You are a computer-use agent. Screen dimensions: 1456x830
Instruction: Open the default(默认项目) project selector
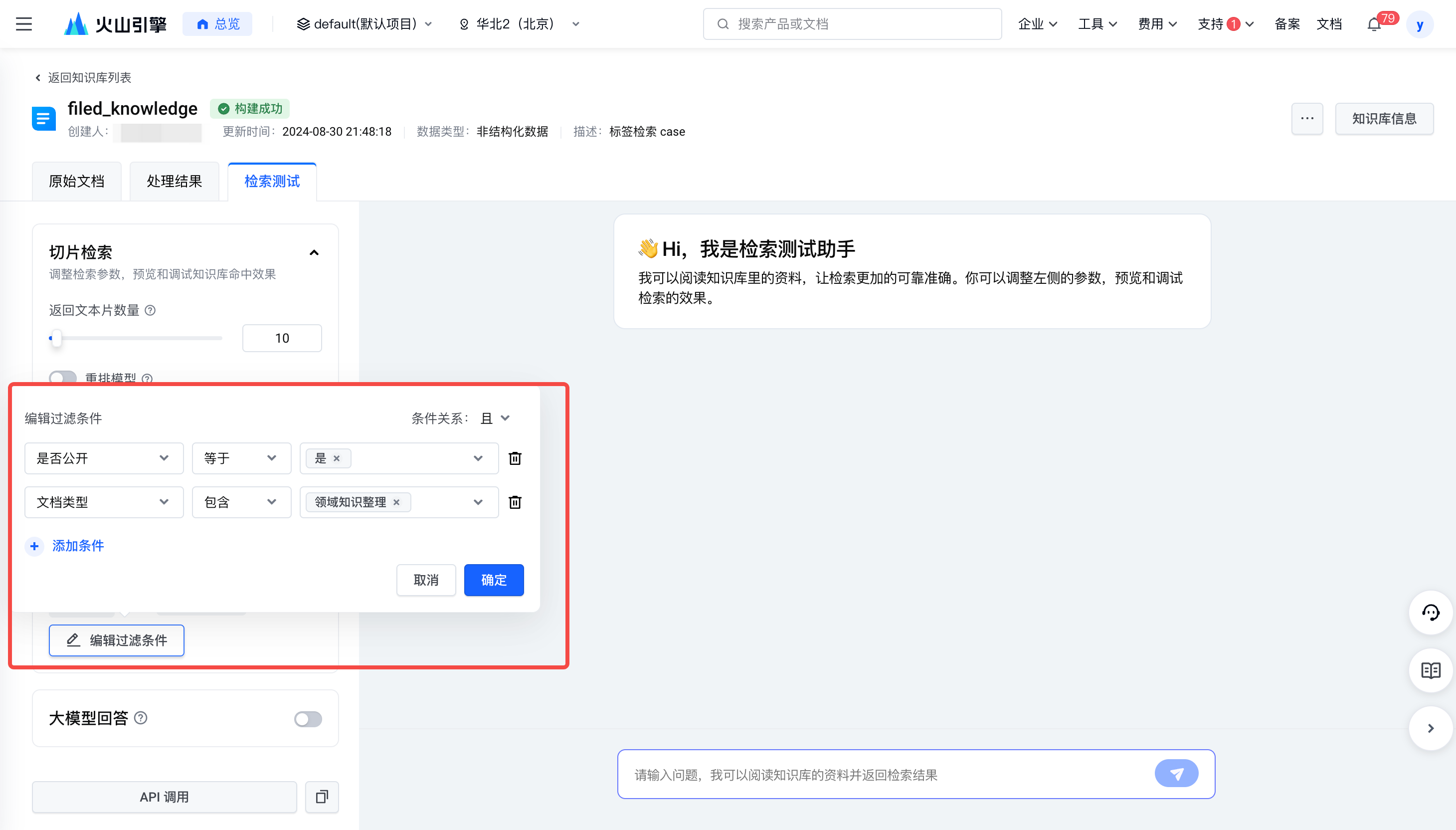[x=364, y=24]
